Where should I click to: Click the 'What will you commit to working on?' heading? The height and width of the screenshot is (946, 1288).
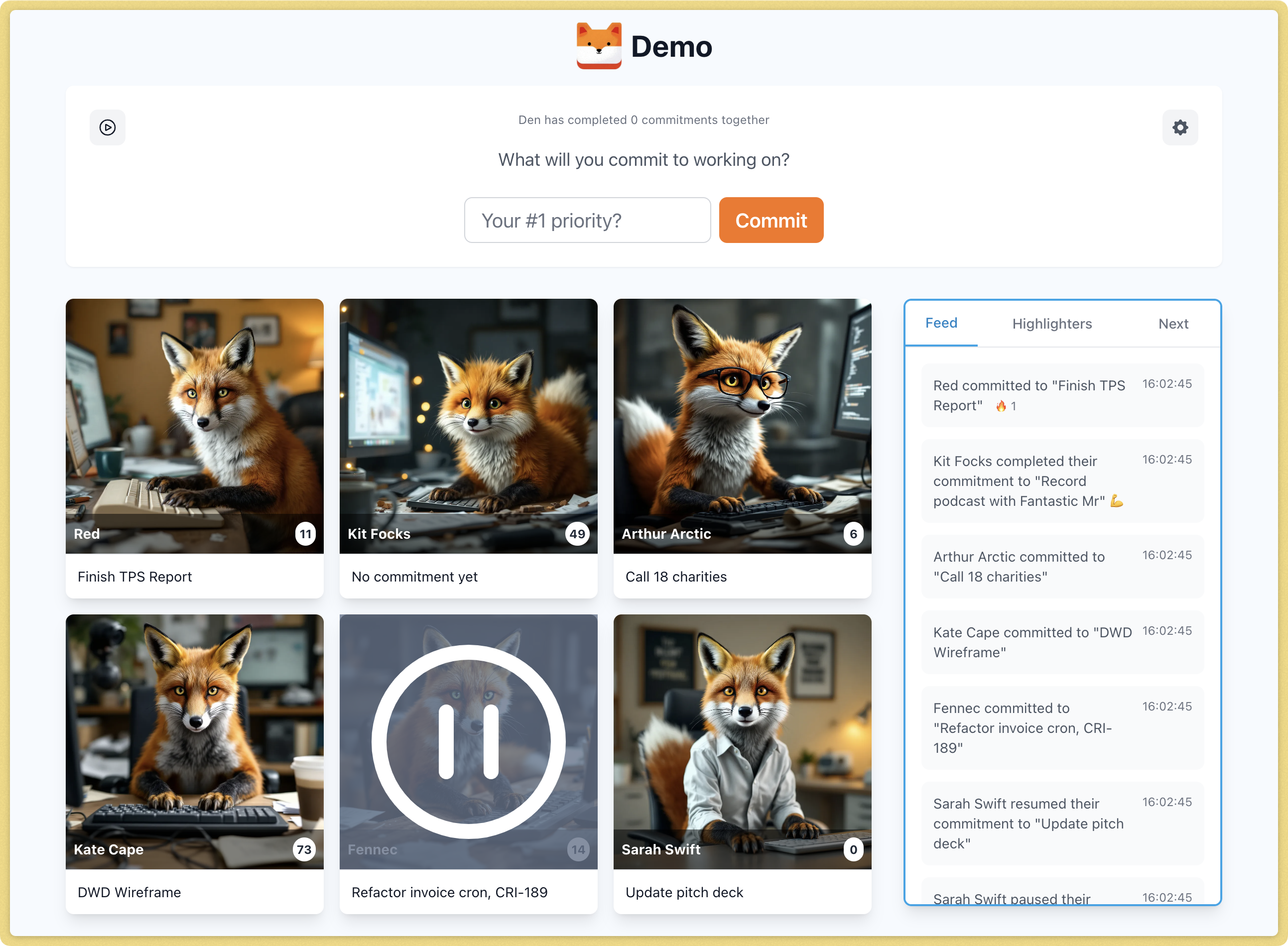(x=644, y=159)
